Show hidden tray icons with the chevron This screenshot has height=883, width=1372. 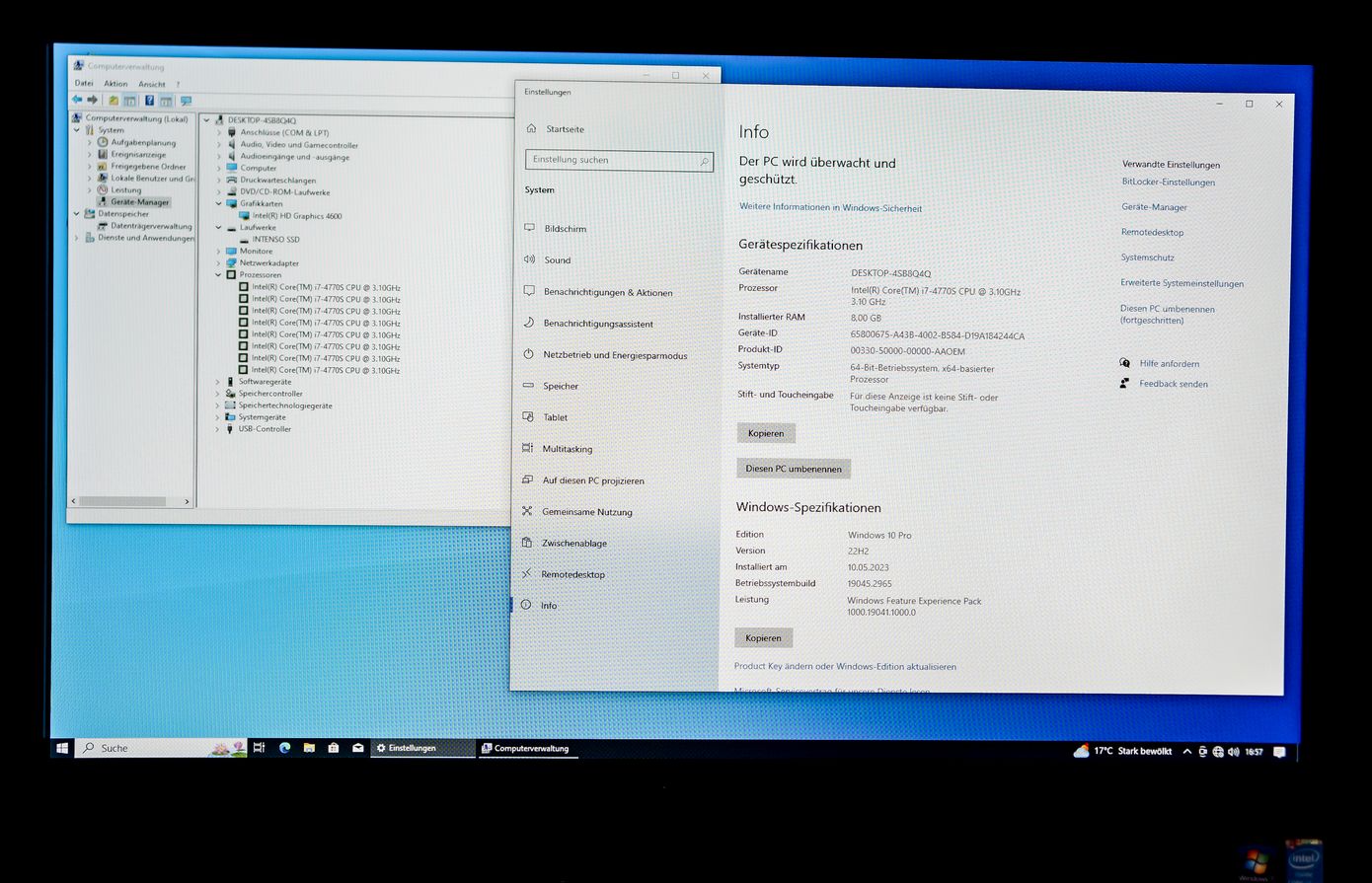click(x=1186, y=752)
